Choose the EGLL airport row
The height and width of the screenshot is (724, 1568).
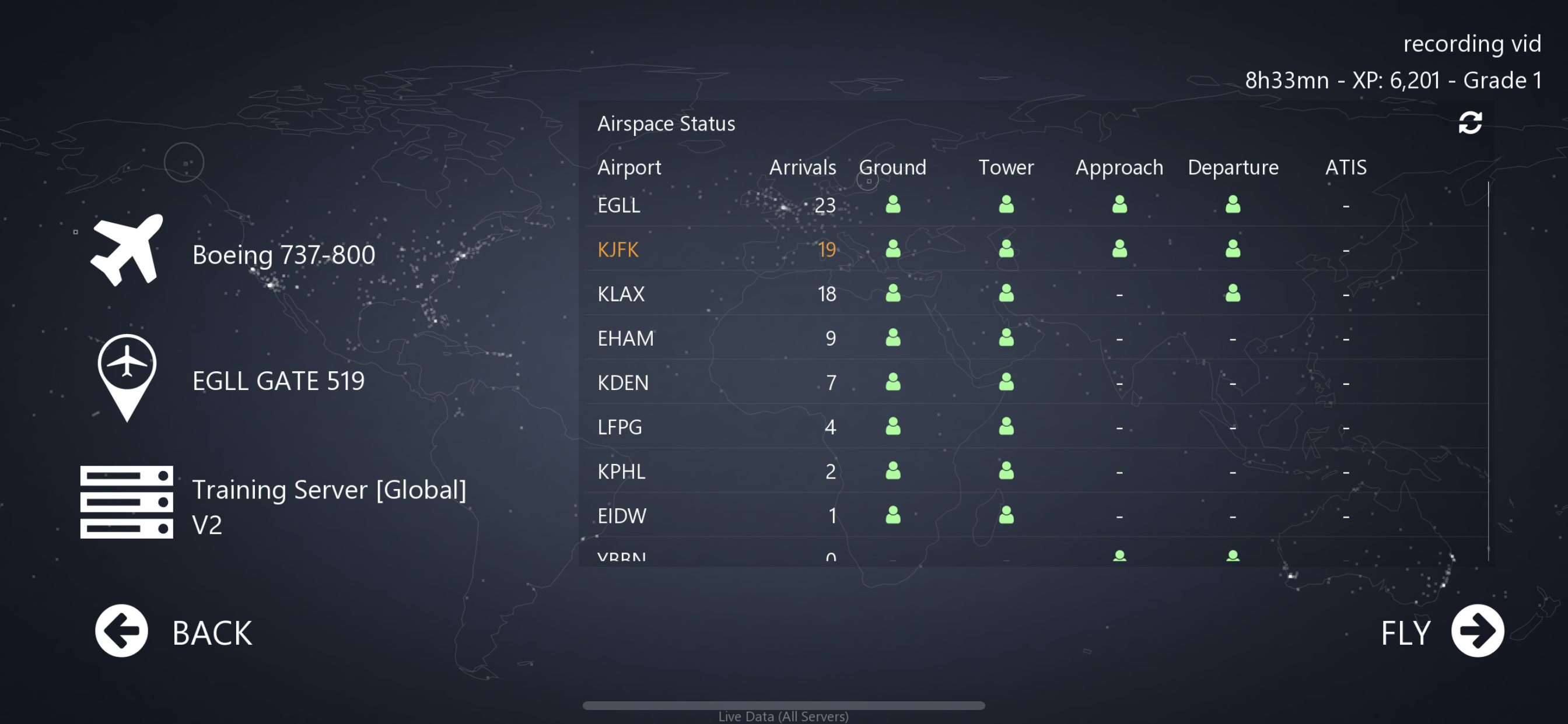[618, 206]
